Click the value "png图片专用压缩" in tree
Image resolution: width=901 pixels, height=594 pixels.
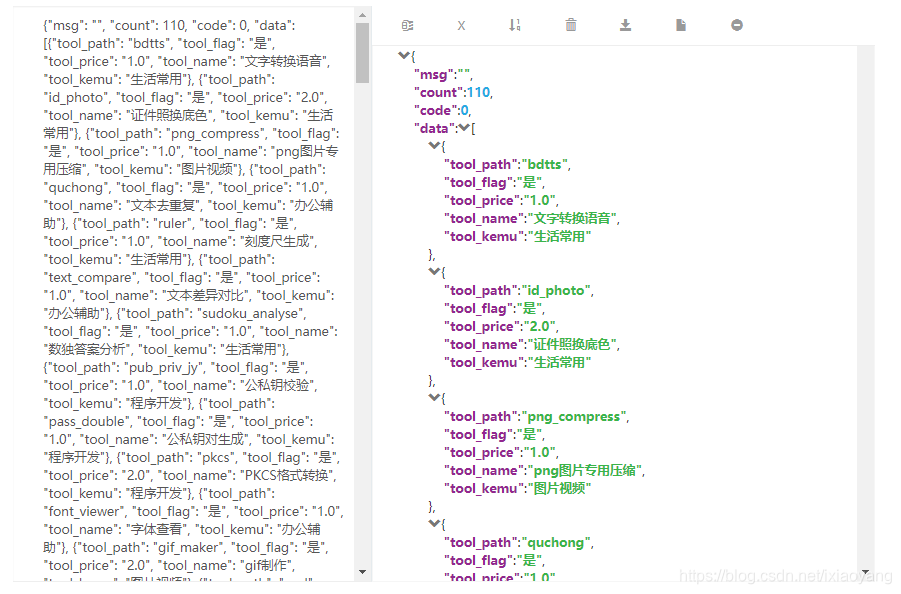coord(584,470)
